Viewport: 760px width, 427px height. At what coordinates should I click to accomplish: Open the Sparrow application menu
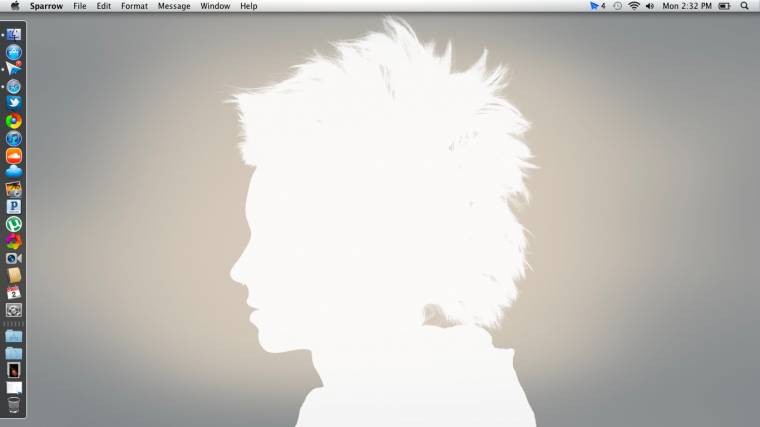[x=46, y=6]
